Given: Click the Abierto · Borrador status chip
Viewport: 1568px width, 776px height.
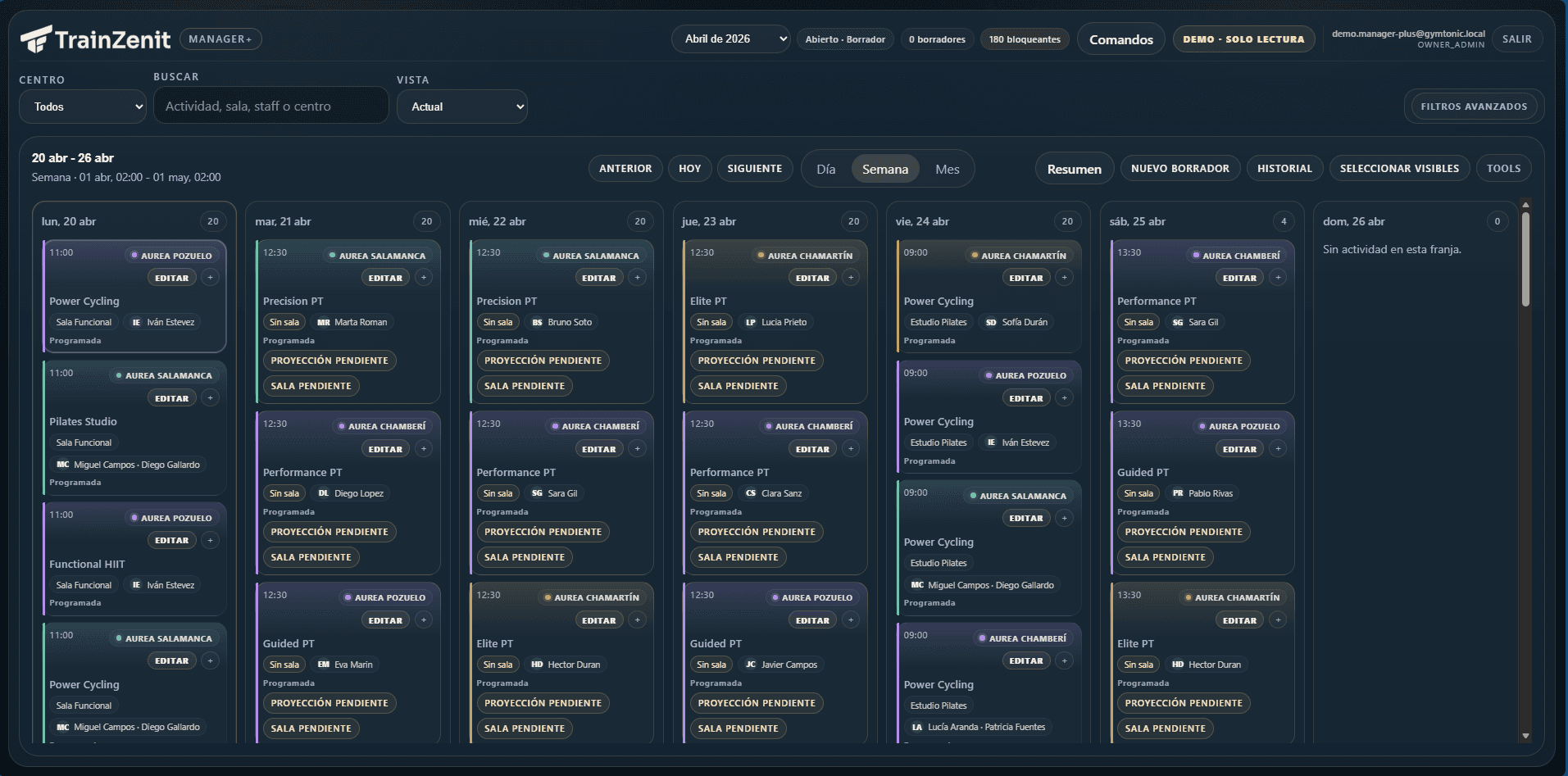Looking at the screenshot, I should (845, 39).
